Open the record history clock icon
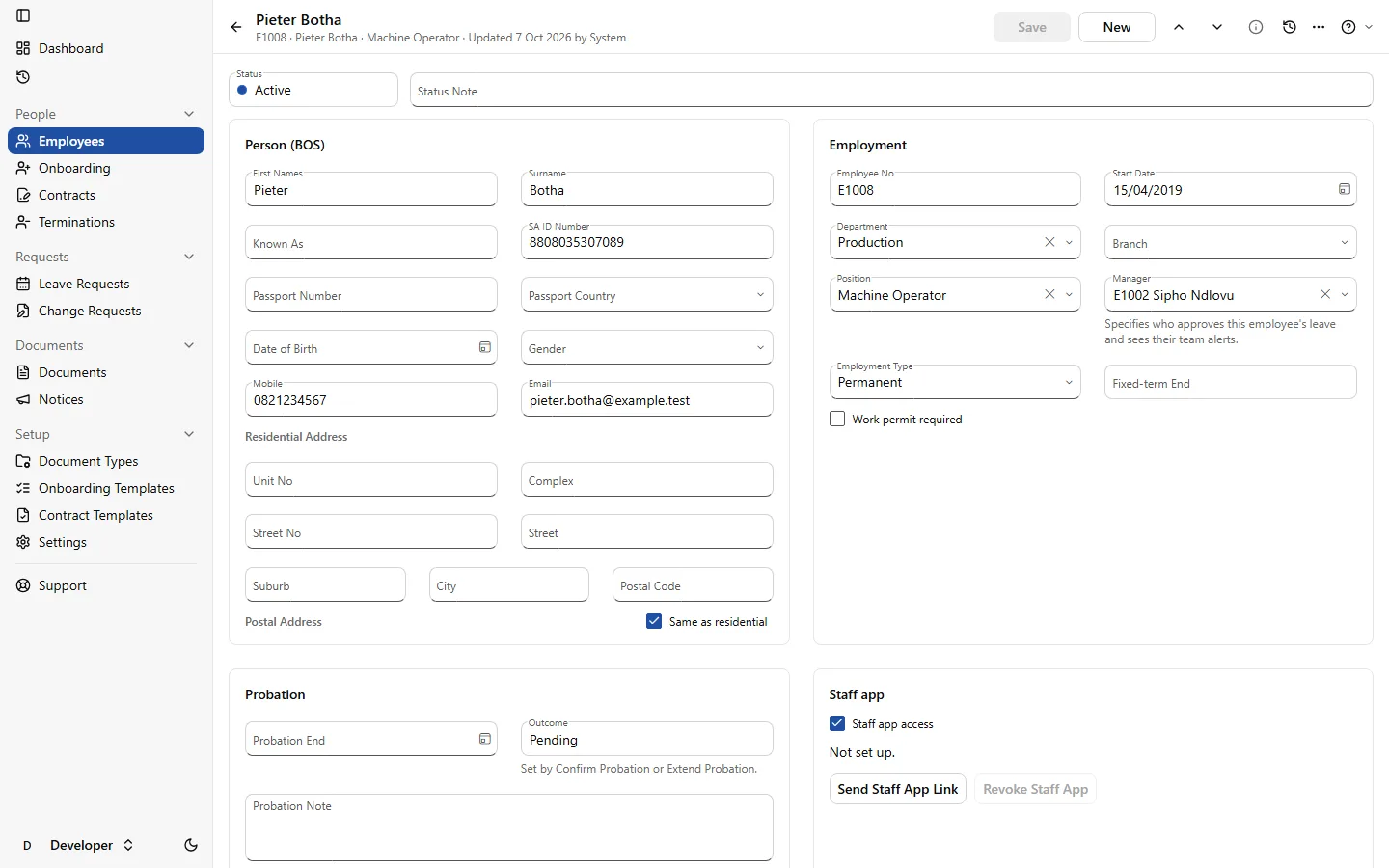 coord(1290,27)
